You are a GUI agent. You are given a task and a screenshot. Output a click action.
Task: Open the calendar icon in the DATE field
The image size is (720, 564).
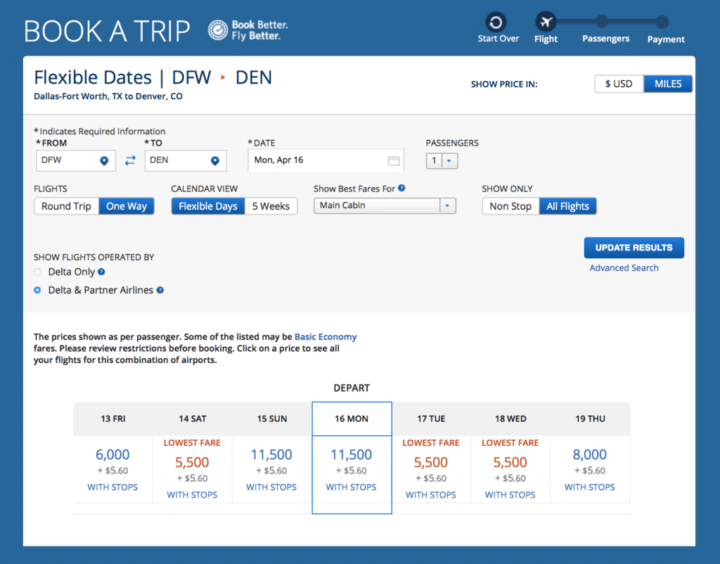click(x=394, y=160)
